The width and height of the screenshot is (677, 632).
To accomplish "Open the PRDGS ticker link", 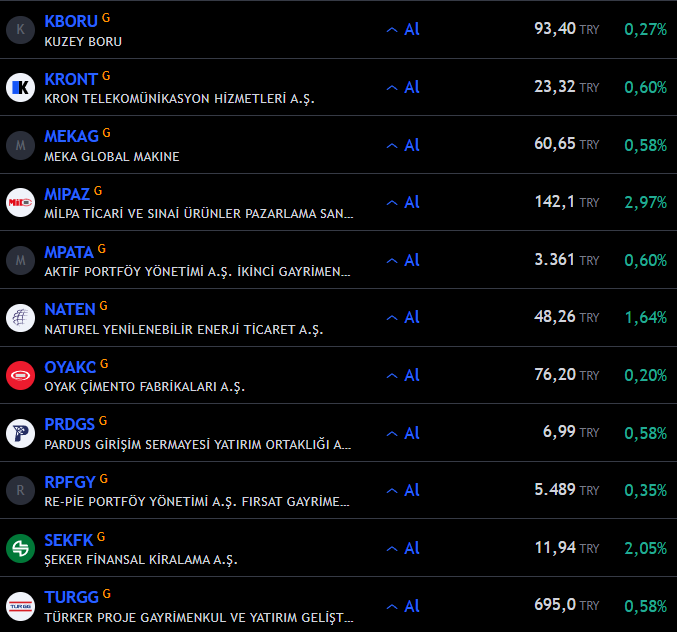I will click(x=70, y=424).
